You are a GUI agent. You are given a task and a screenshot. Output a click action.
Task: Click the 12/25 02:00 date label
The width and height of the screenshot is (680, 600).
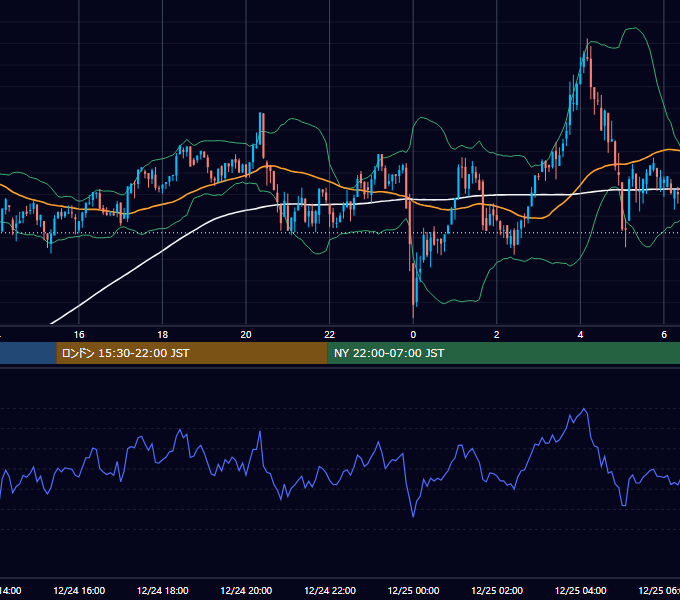[497, 590]
